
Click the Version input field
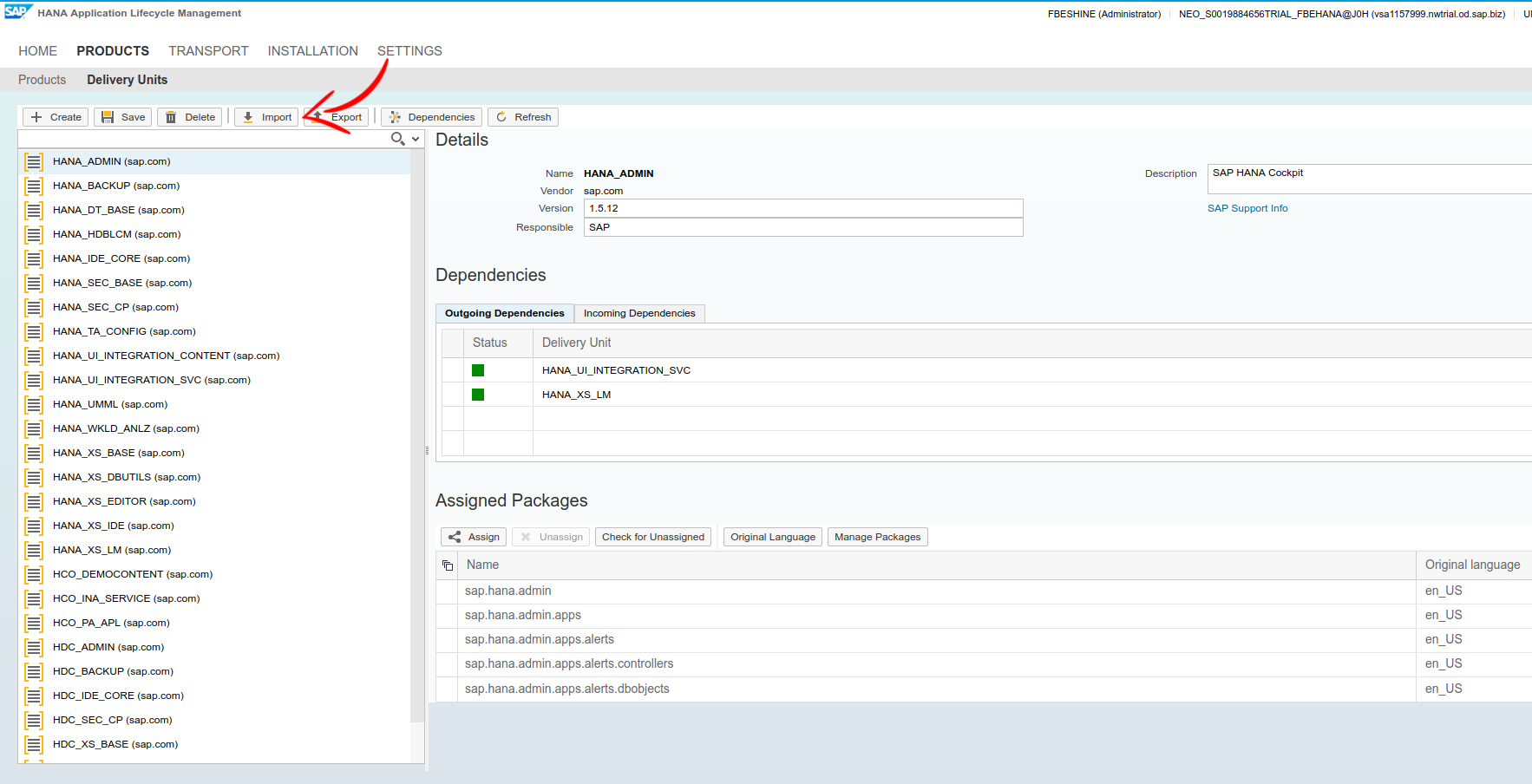pyautogui.click(x=803, y=208)
